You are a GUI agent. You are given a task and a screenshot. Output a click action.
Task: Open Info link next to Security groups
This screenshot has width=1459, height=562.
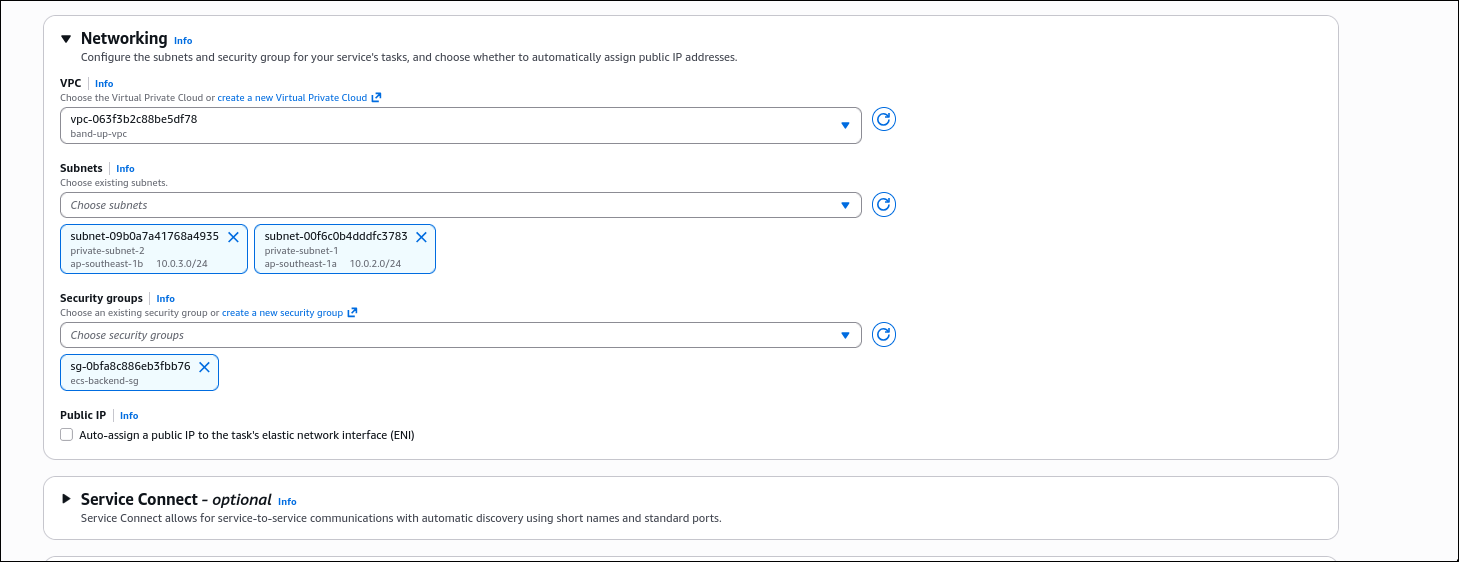pos(165,299)
